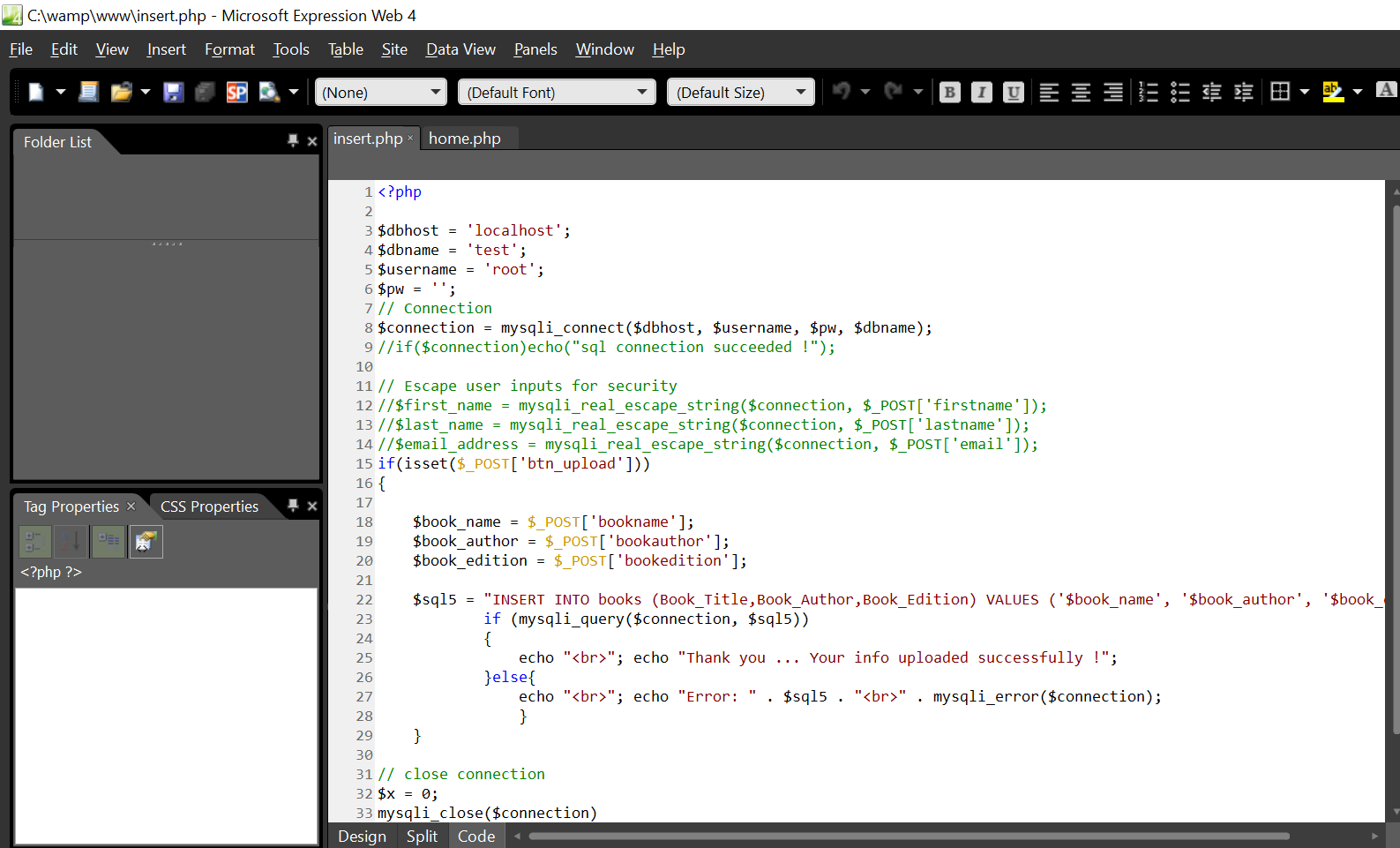Open the Help menu
The image size is (1400, 848).
coord(669,49)
